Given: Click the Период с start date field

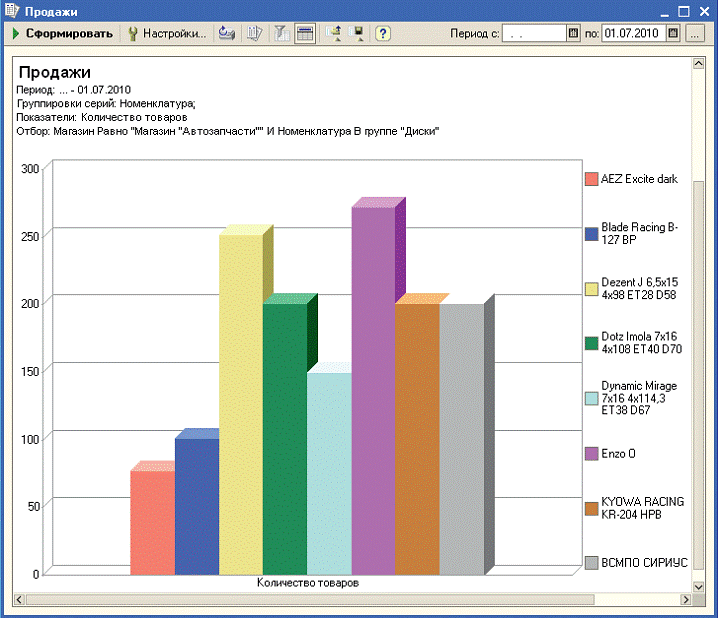Looking at the screenshot, I should [x=534, y=33].
